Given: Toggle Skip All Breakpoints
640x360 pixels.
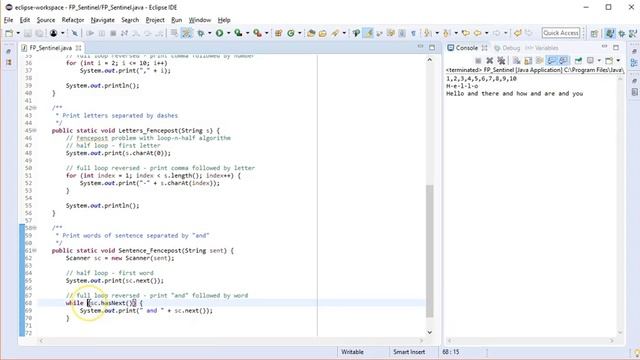Looking at the screenshot, I should click(x=75, y=33).
